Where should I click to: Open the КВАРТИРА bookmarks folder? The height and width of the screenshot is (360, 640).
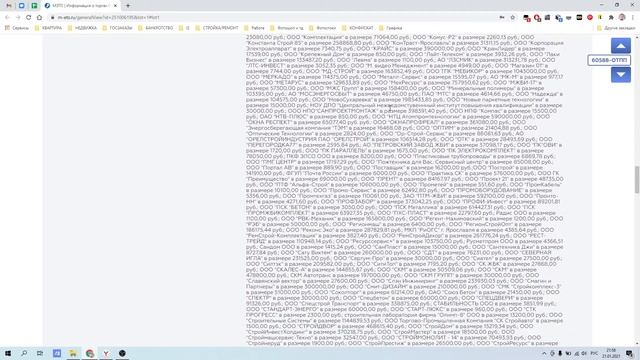tap(48, 28)
